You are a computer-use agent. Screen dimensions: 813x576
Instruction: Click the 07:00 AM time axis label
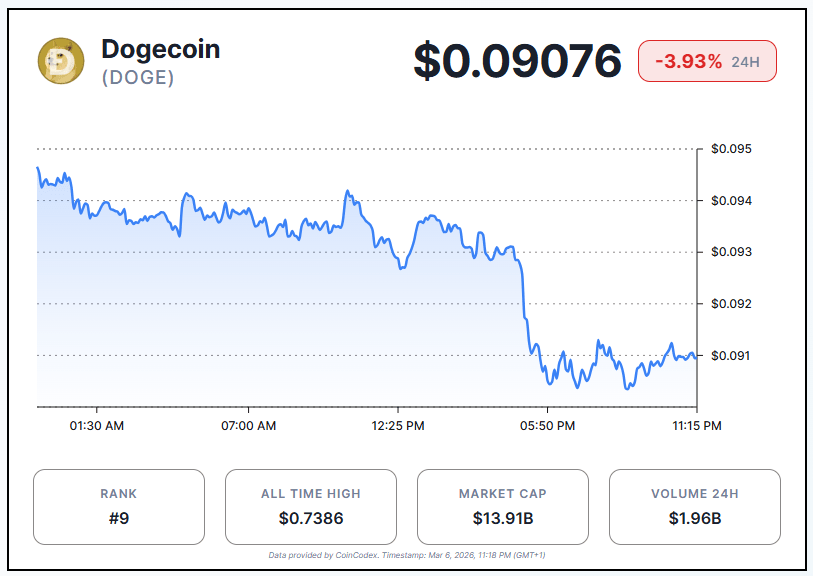coord(248,426)
